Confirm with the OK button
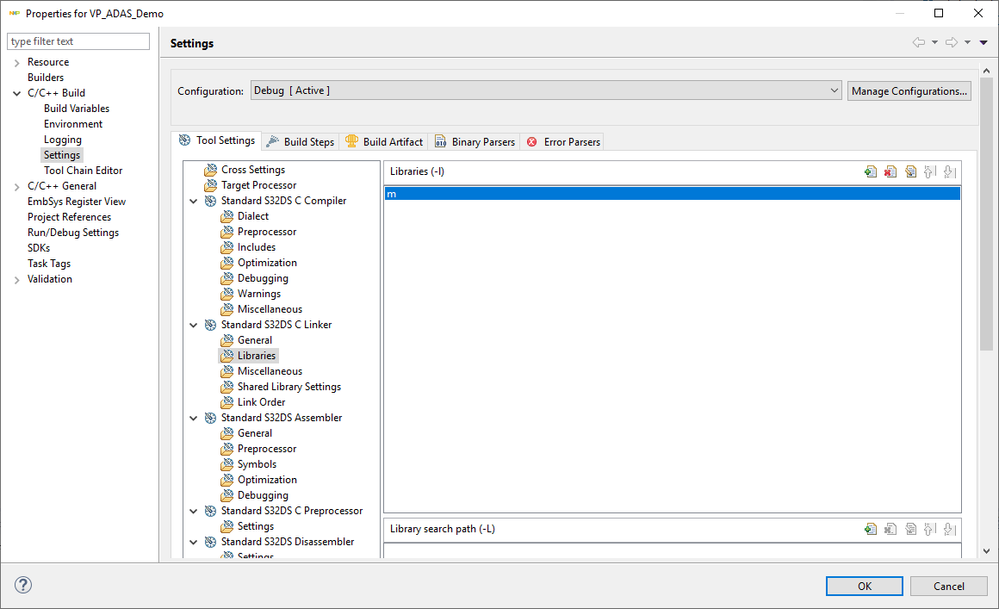Screen dimensions: 999x609 pyautogui.click(x=864, y=586)
